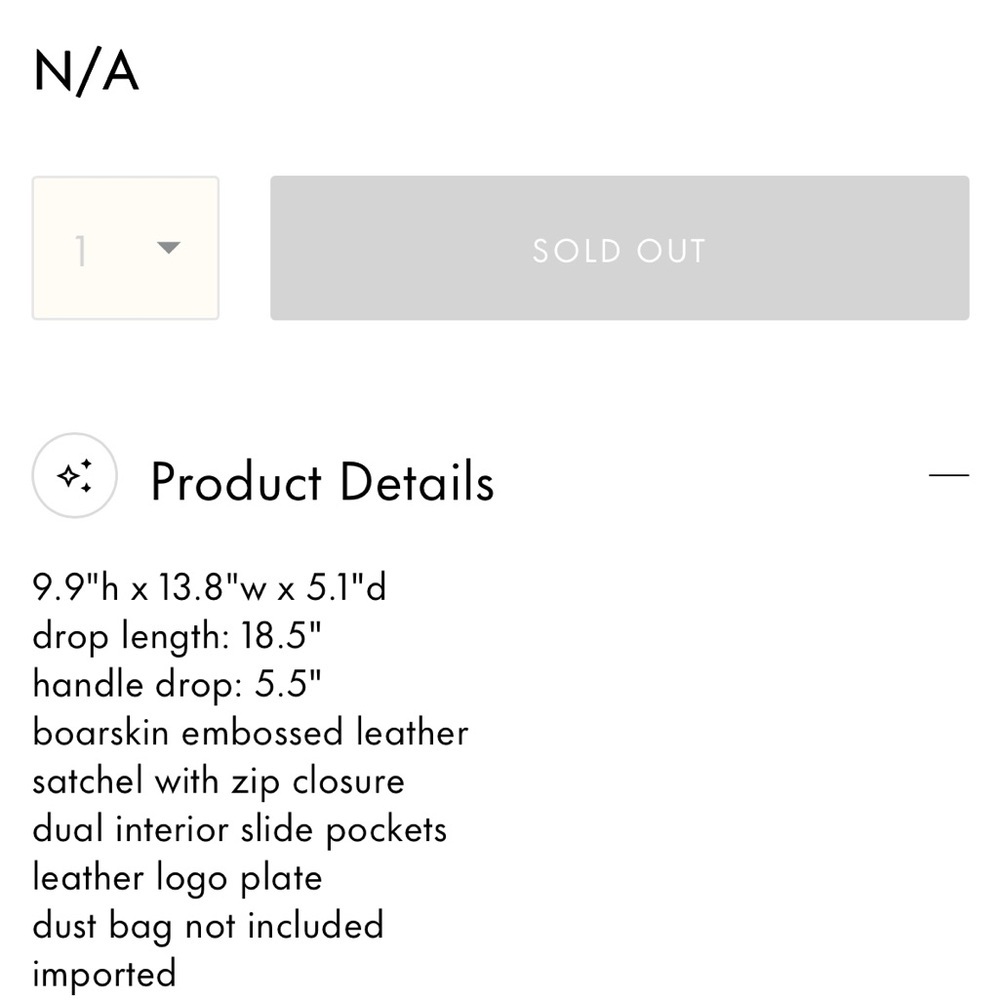Click the imported text line
This screenshot has height=1000, width=1000.
click(x=104, y=974)
